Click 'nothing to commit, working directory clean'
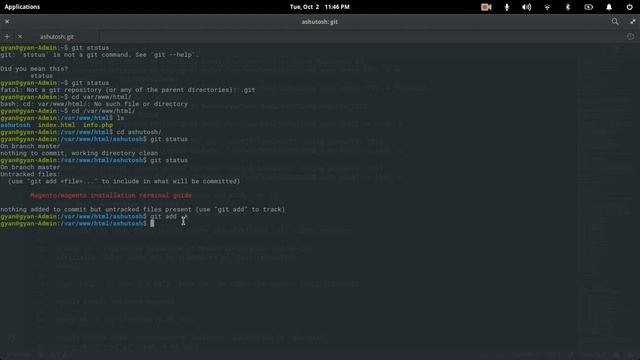Image resolution: width=640 pixels, height=360 pixels. 79,153
